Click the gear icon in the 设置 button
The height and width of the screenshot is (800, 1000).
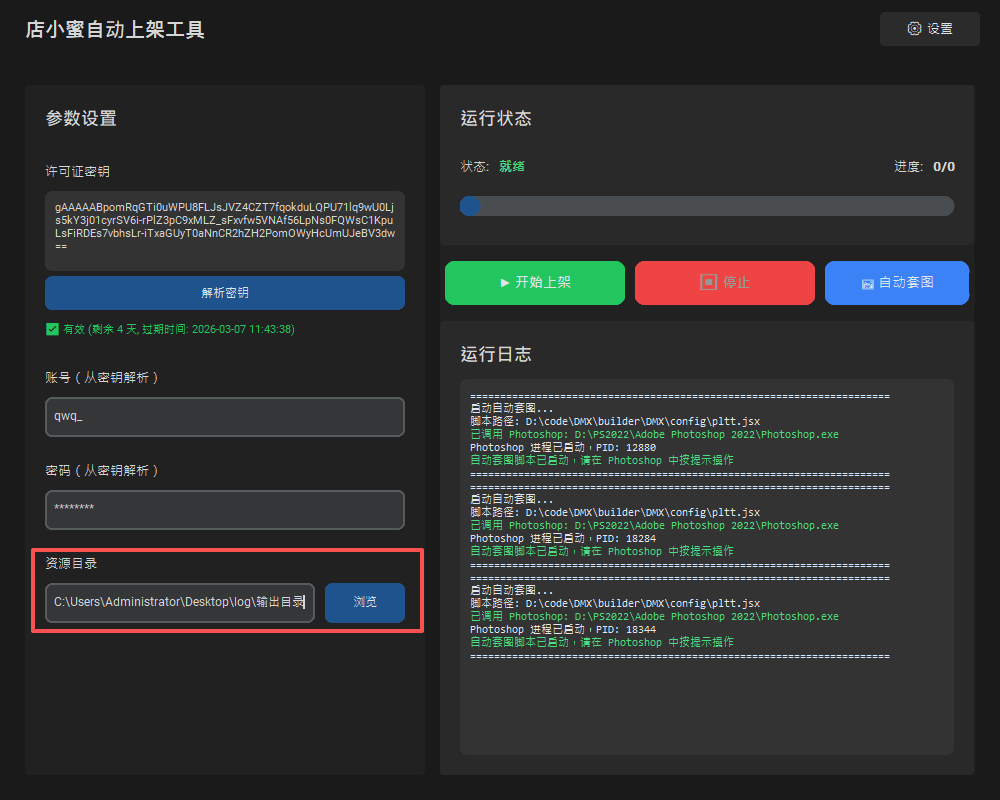coord(914,29)
